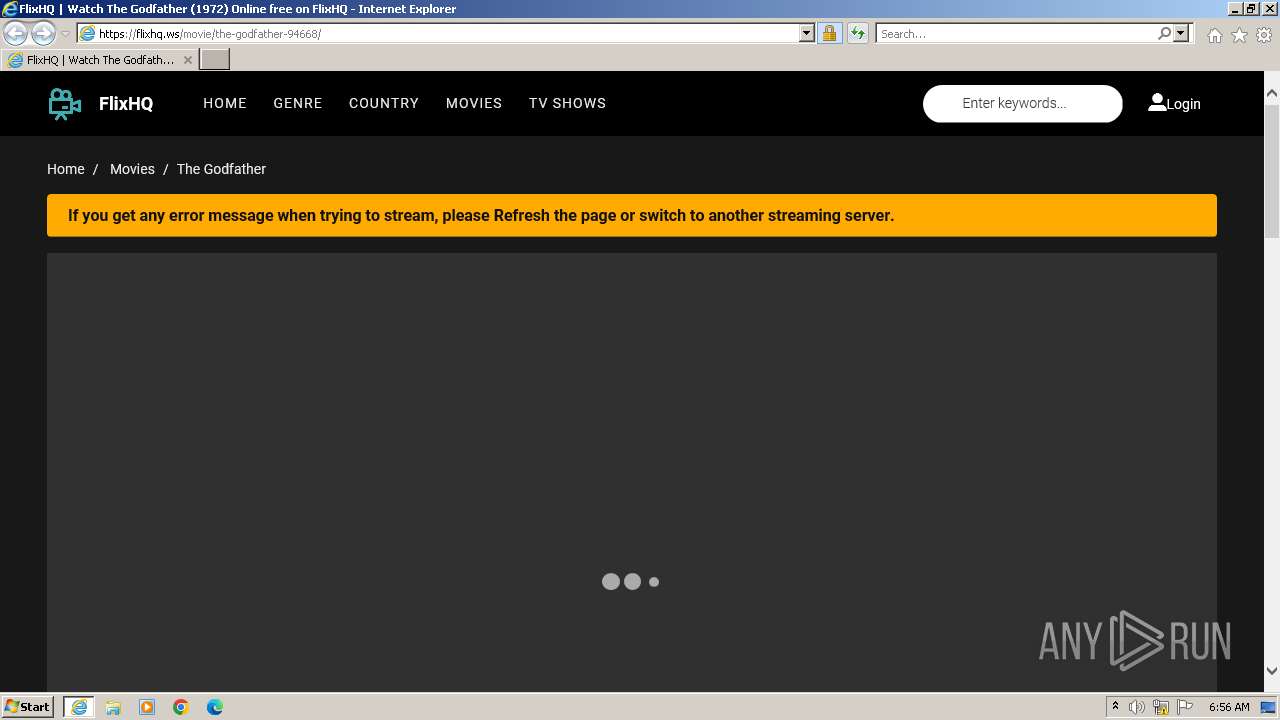Open the Tools gear icon
1280x720 pixels.
pos(1263,35)
